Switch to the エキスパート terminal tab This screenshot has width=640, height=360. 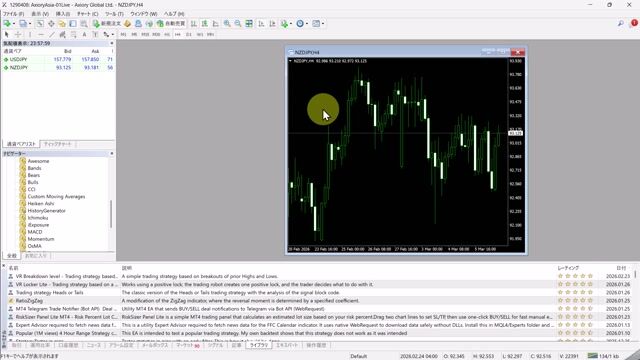tap(287, 345)
